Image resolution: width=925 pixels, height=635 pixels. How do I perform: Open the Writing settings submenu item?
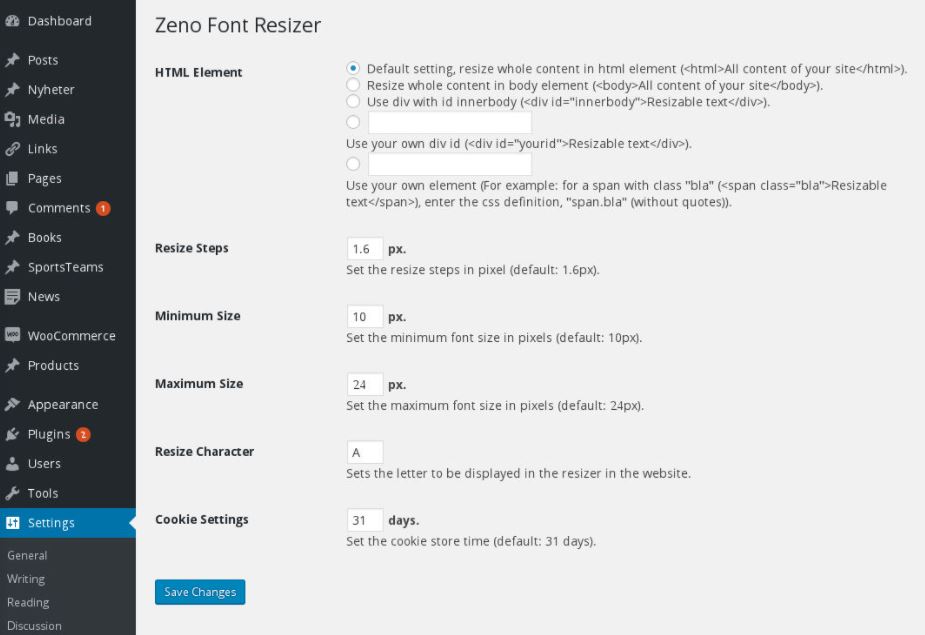[26, 579]
